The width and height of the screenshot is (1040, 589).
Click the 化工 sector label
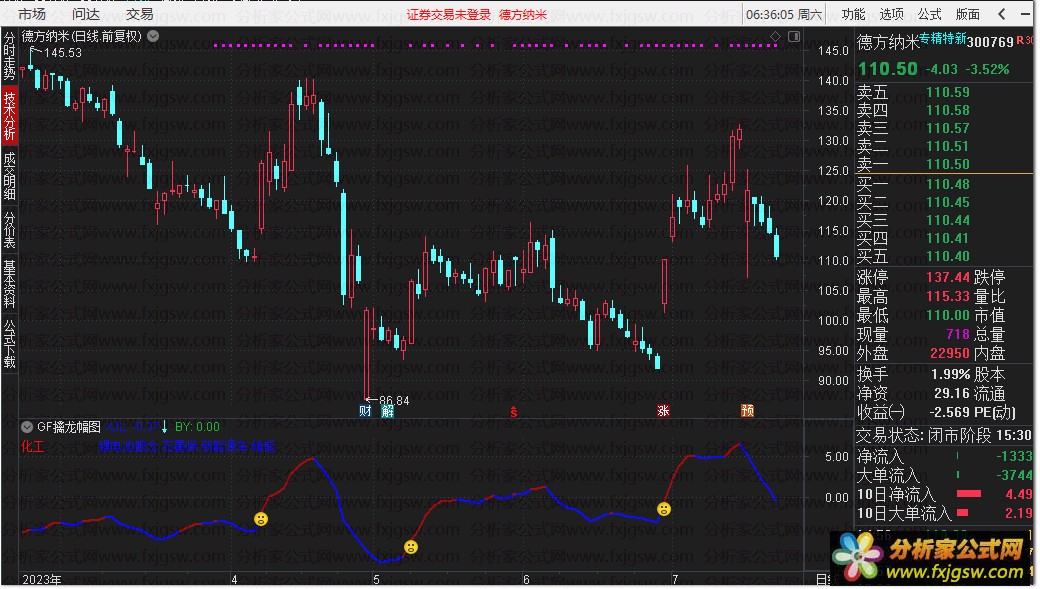tap(32, 446)
